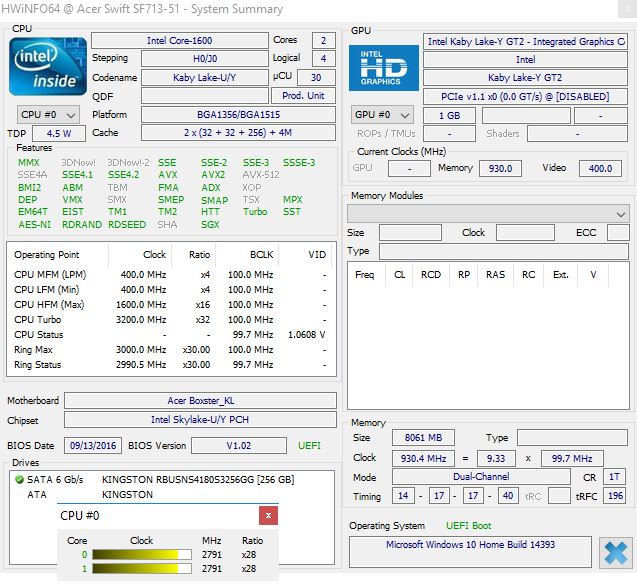Click the memory multiplier 9.33 field

coord(496,458)
